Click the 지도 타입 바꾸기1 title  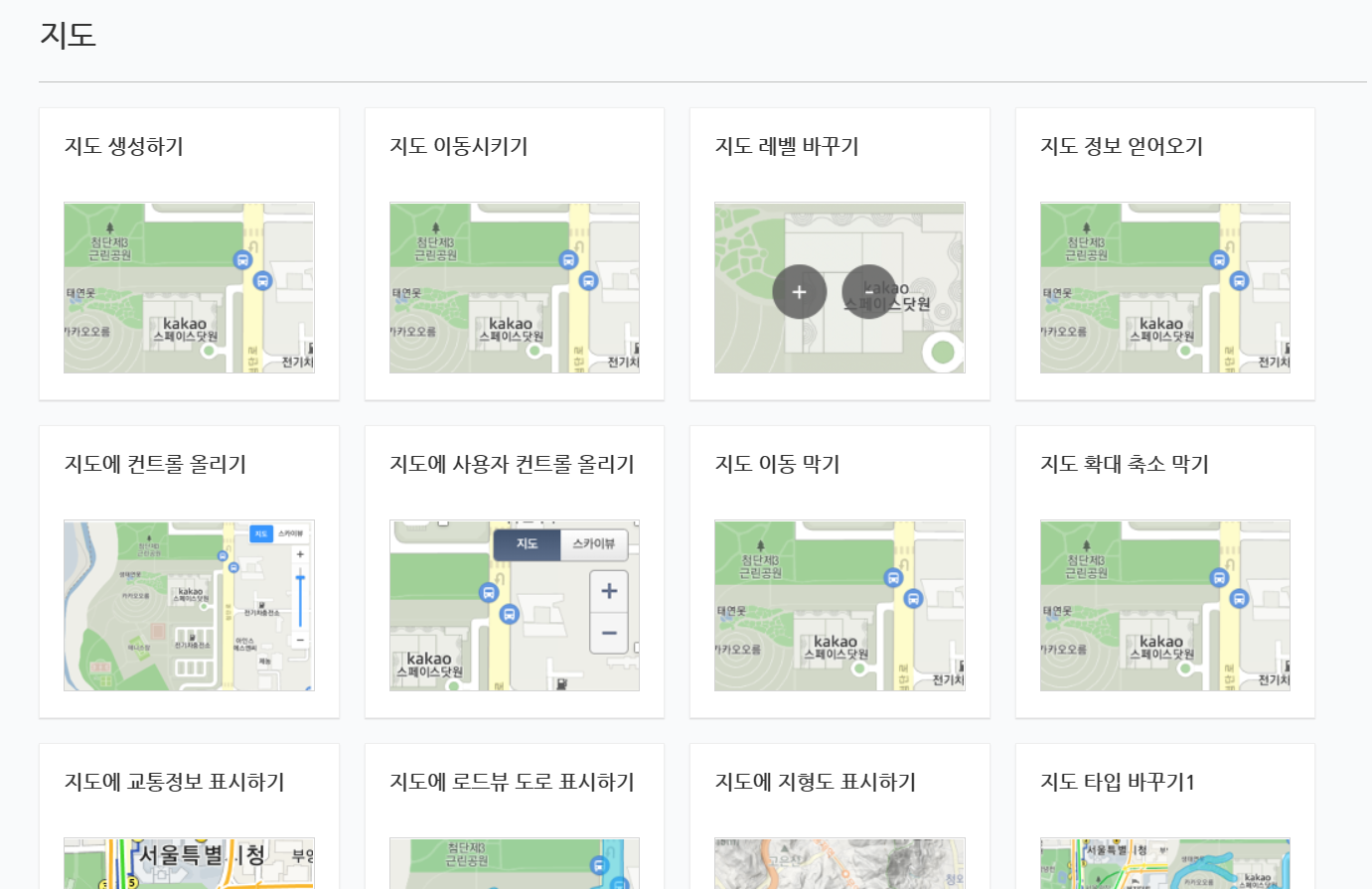click(x=1117, y=783)
